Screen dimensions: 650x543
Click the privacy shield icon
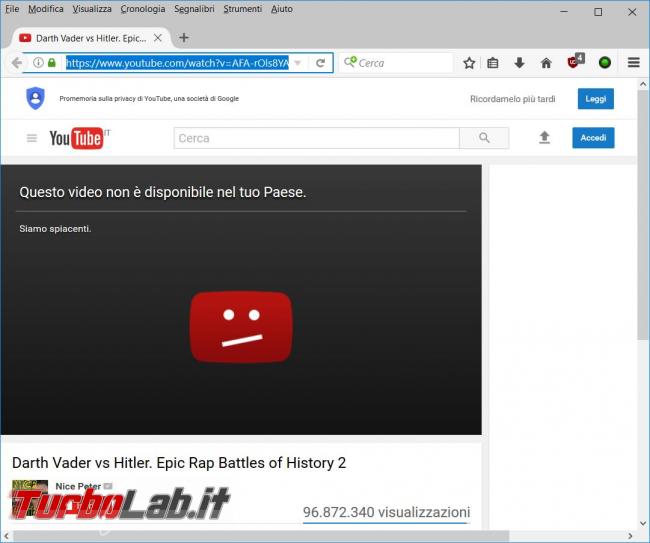(36, 98)
